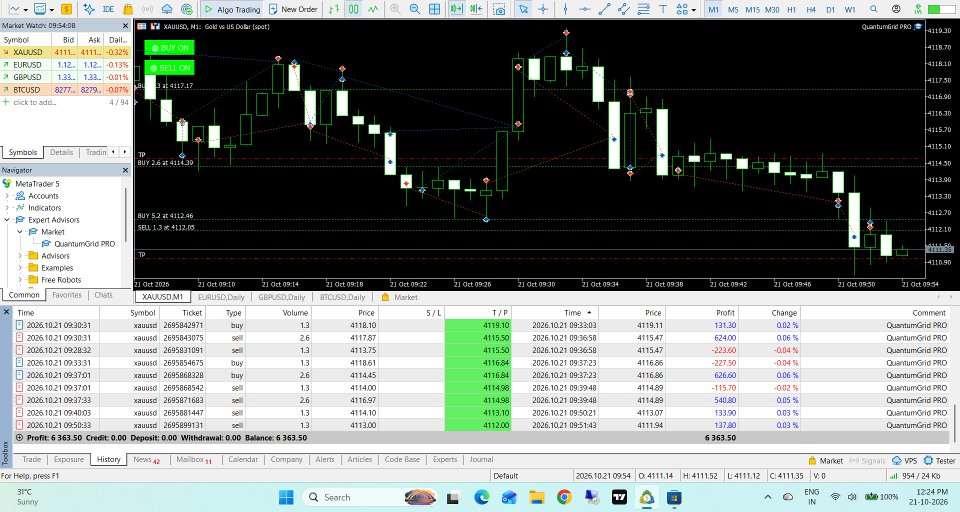Select the text label tool
Image resolution: width=960 pixels, height=512 pixels.
point(663,9)
